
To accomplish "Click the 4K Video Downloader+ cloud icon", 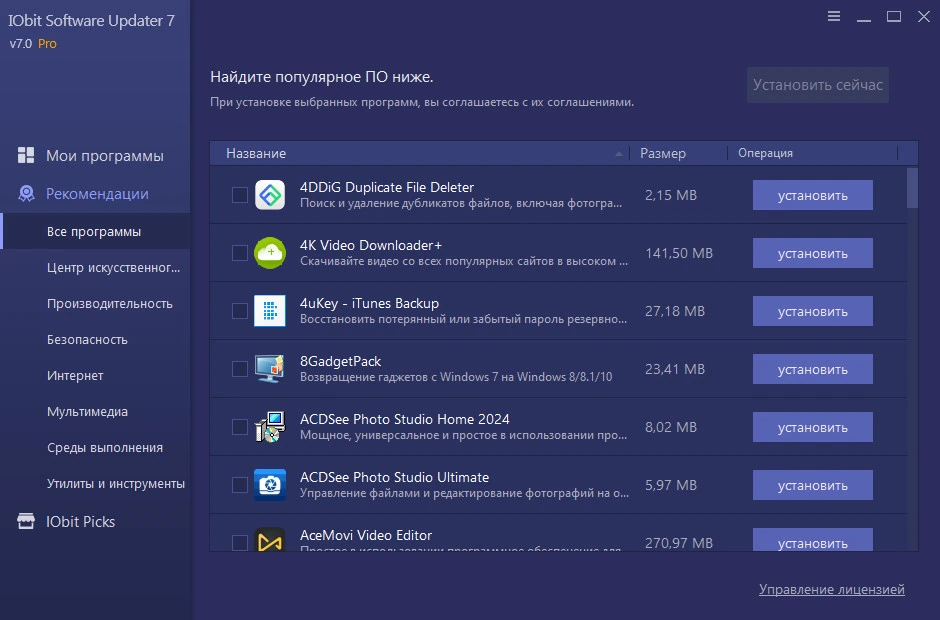I will 270,253.
